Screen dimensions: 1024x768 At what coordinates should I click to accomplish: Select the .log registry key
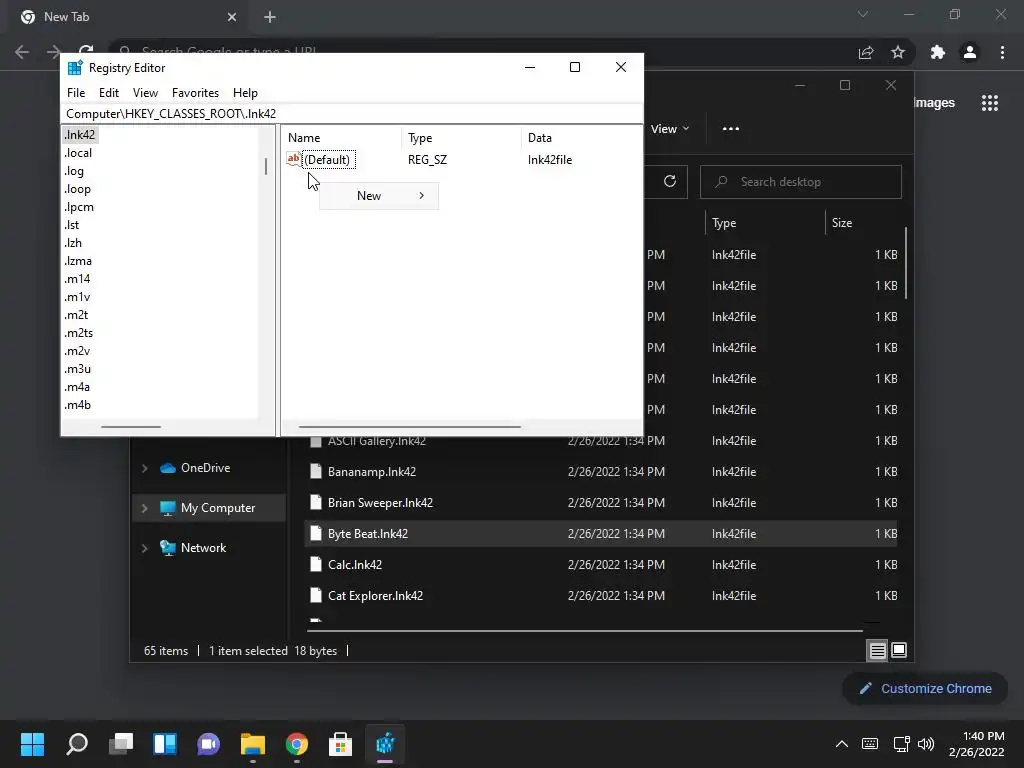click(x=74, y=171)
